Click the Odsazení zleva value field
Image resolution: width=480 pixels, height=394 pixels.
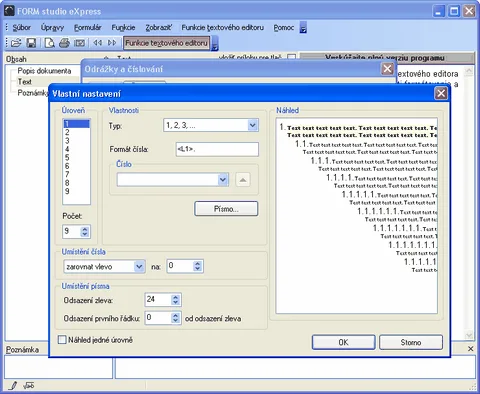[158, 300]
